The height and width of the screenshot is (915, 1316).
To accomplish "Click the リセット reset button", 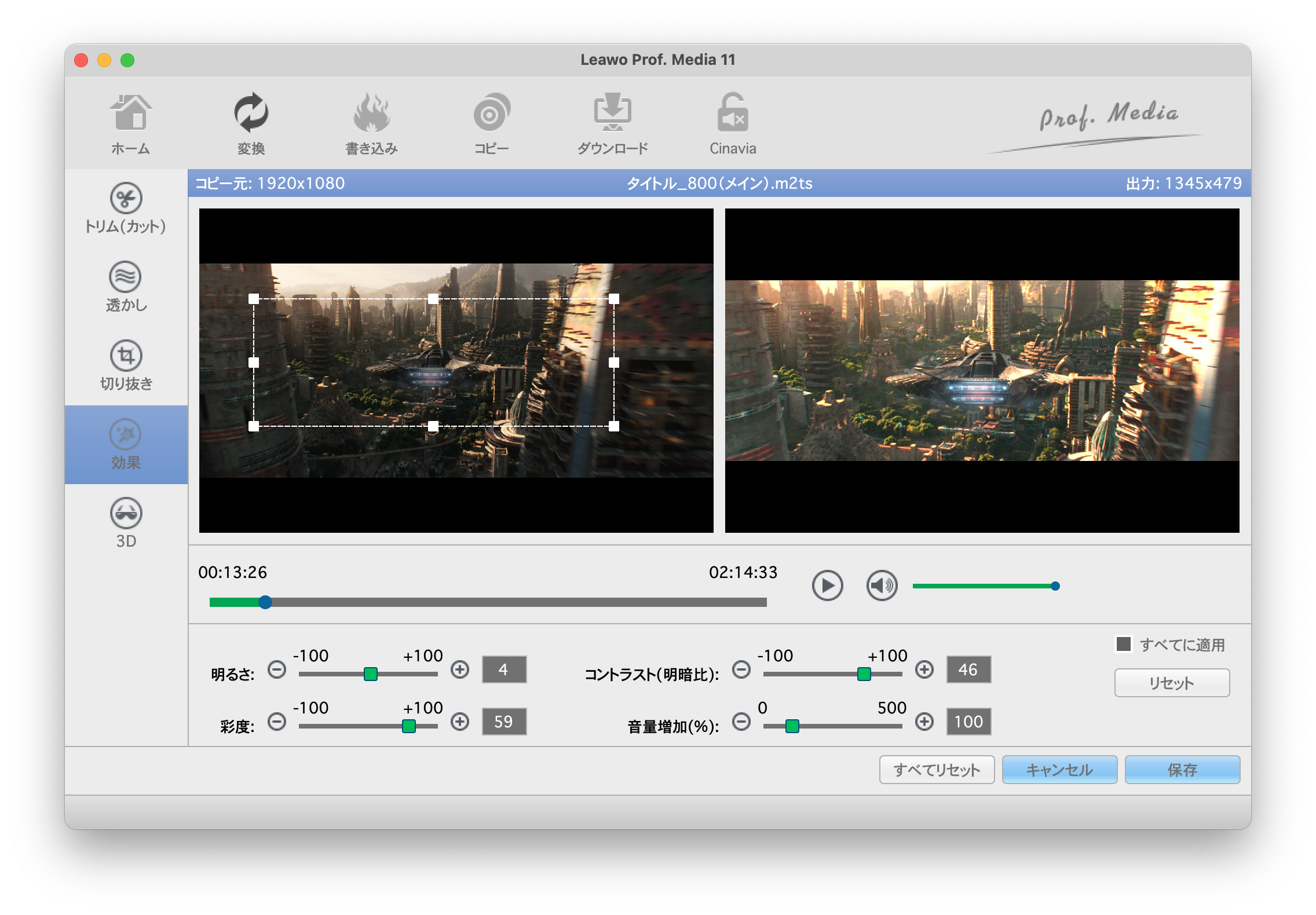I will (x=1172, y=683).
